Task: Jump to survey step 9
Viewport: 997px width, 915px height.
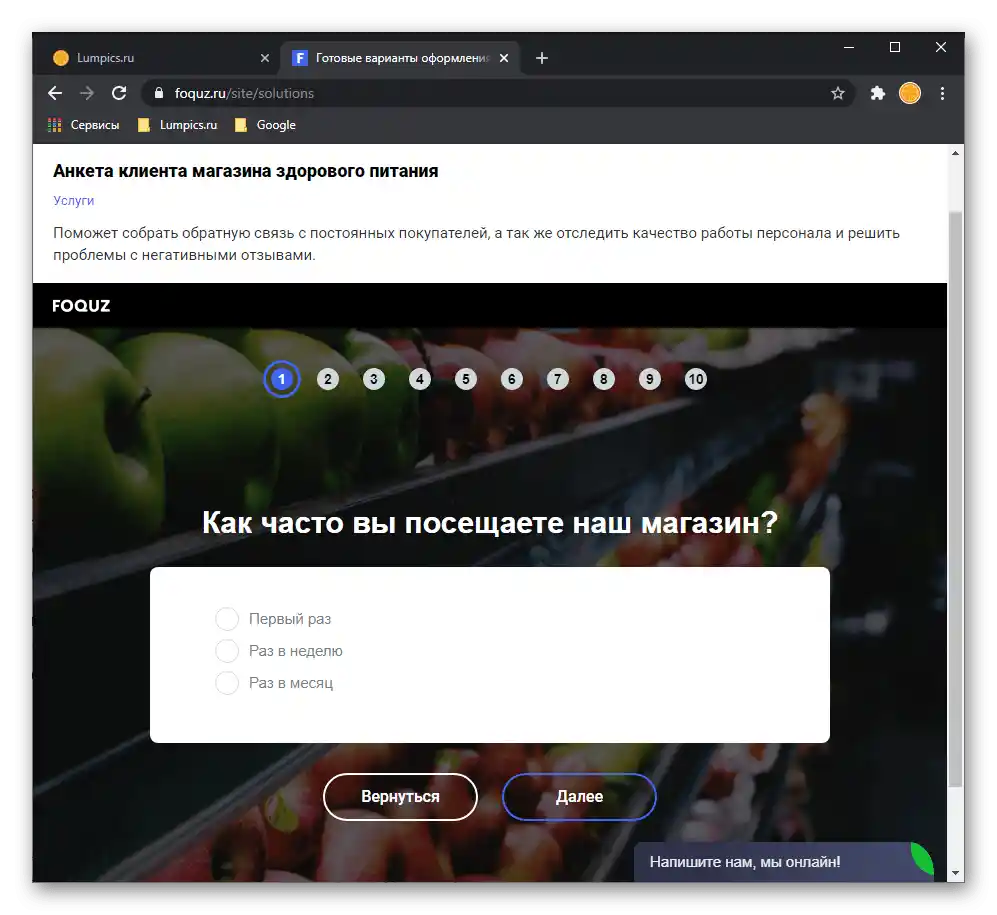Action: [x=650, y=380]
